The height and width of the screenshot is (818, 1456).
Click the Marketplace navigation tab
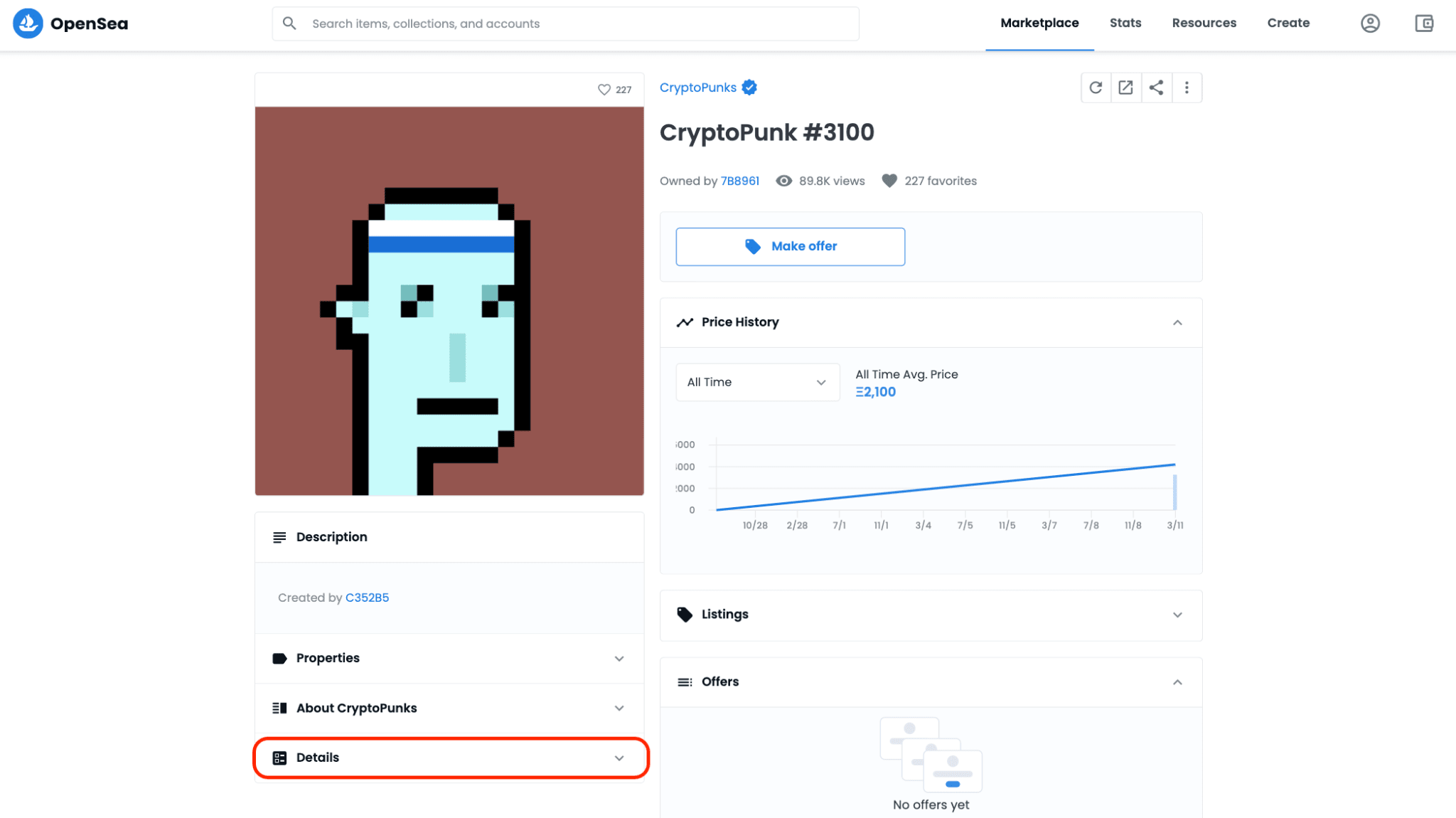[1040, 23]
